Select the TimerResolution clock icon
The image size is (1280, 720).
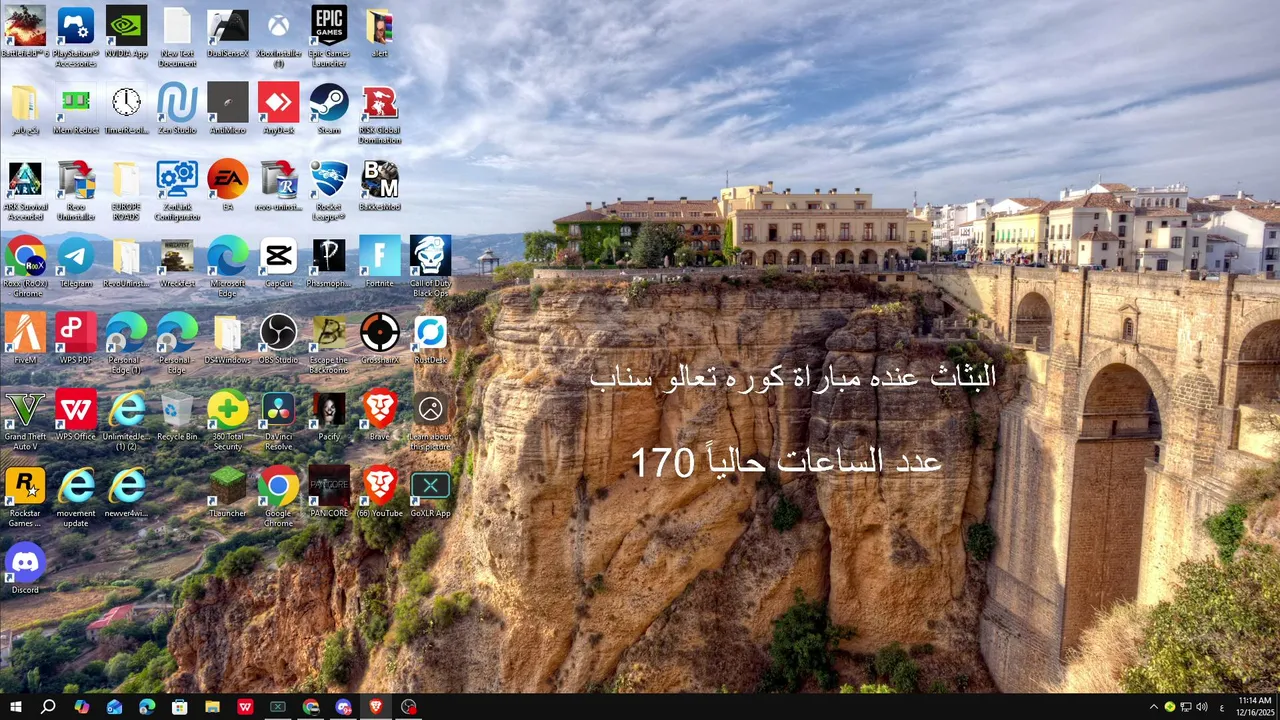pyautogui.click(x=126, y=110)
